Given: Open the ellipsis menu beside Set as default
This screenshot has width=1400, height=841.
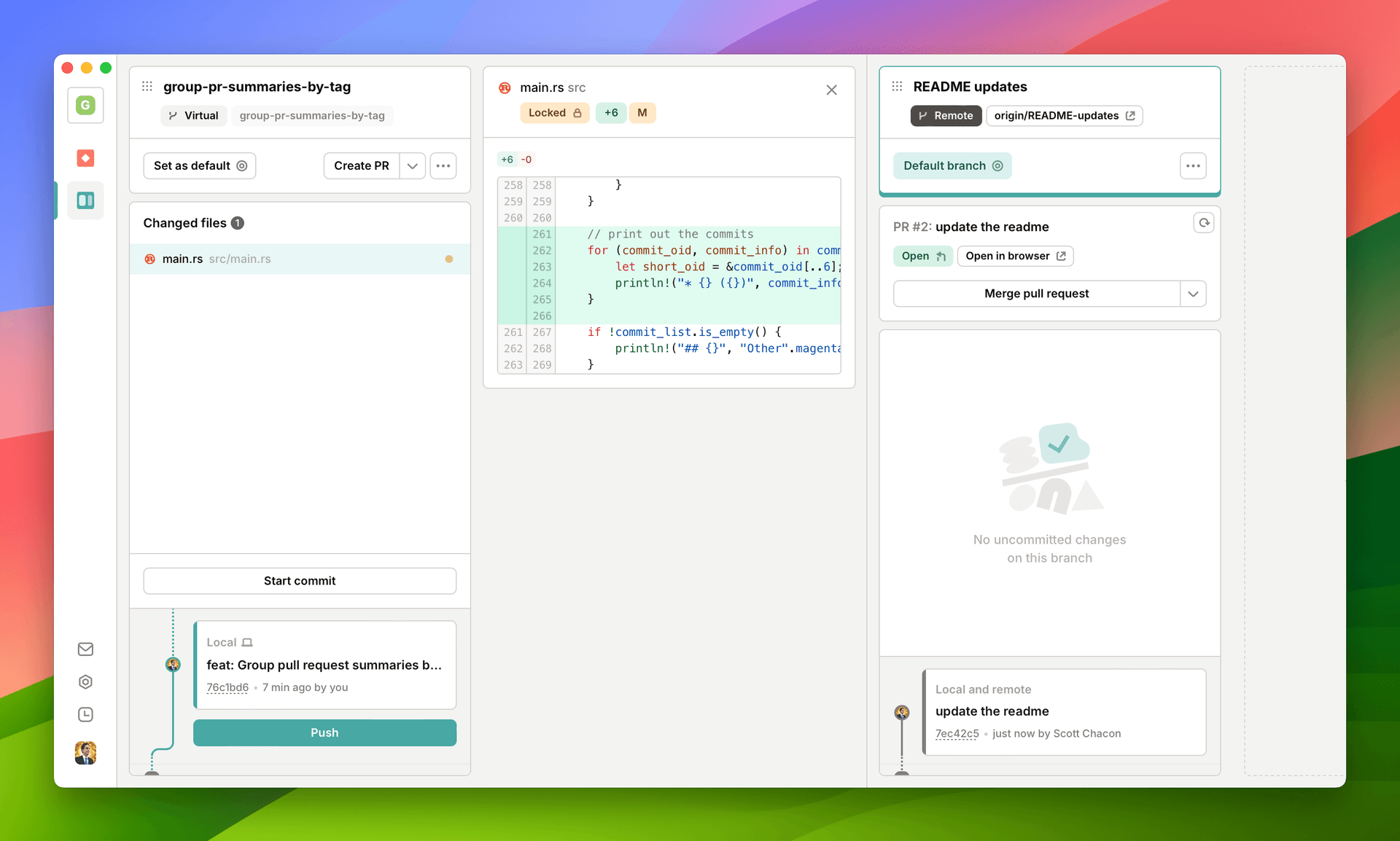Looking at the screenshot, I should 443,165.
